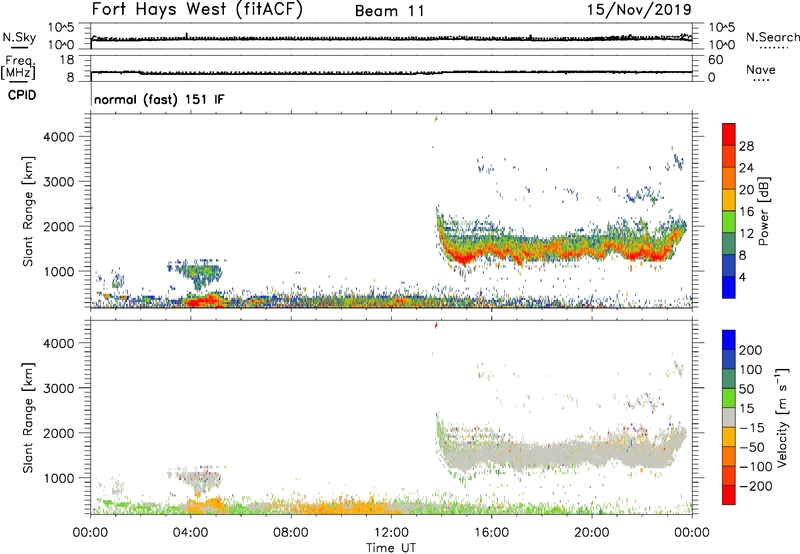Click the '28' tick on the power scale
Image resolution: width=800 pixels, height=554 pixels.
click(x=746, y=146)
